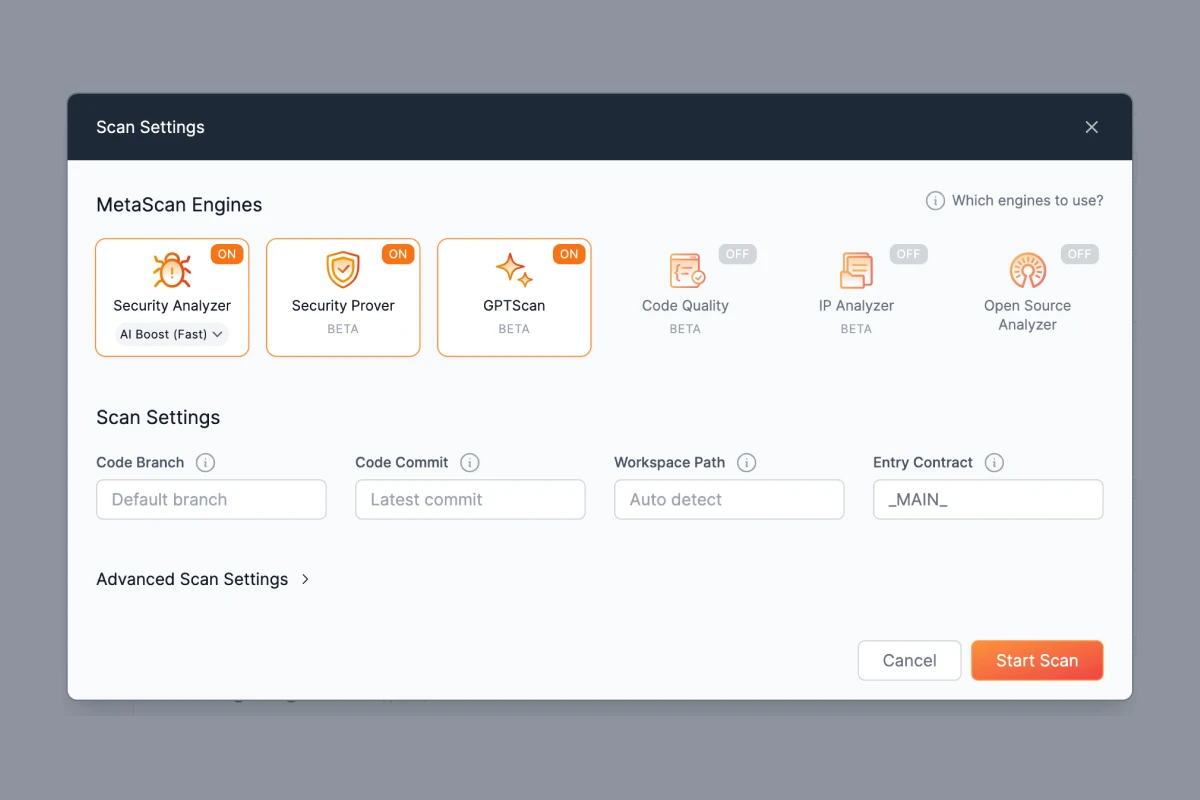Click Workspace Path info icon
The image size is (1200, 800).
click(746, 463)
